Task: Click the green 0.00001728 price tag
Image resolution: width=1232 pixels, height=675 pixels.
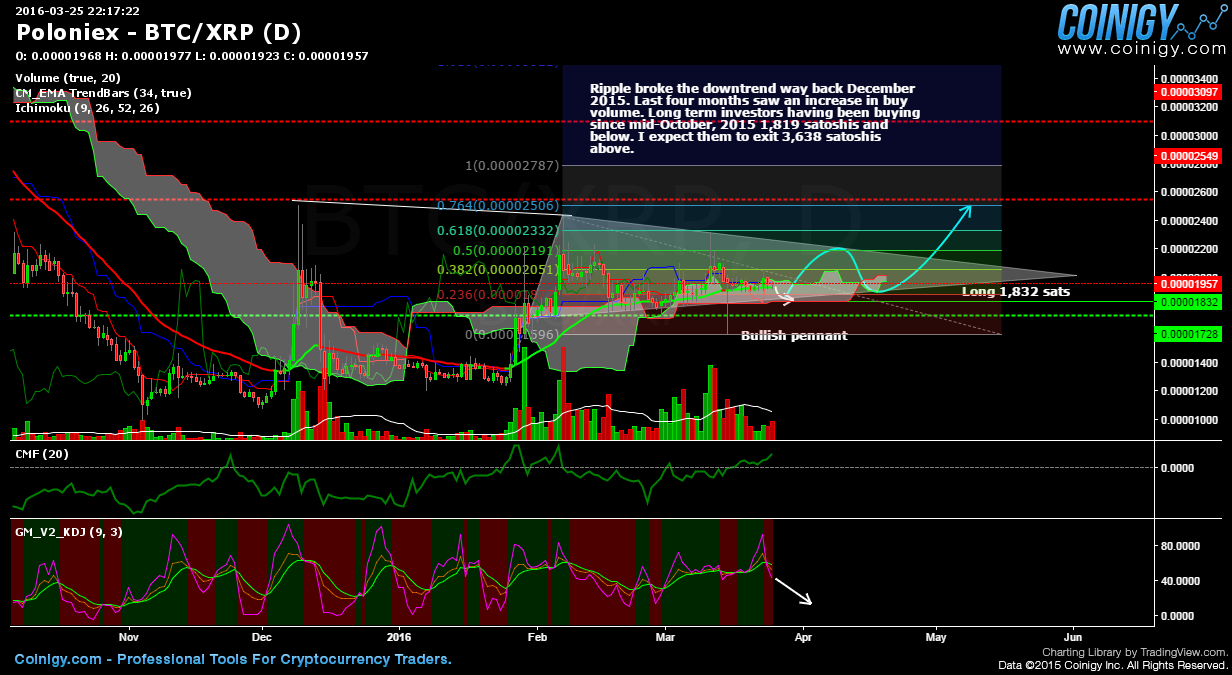Action: pyautogui.click(x=1187, y=332)
